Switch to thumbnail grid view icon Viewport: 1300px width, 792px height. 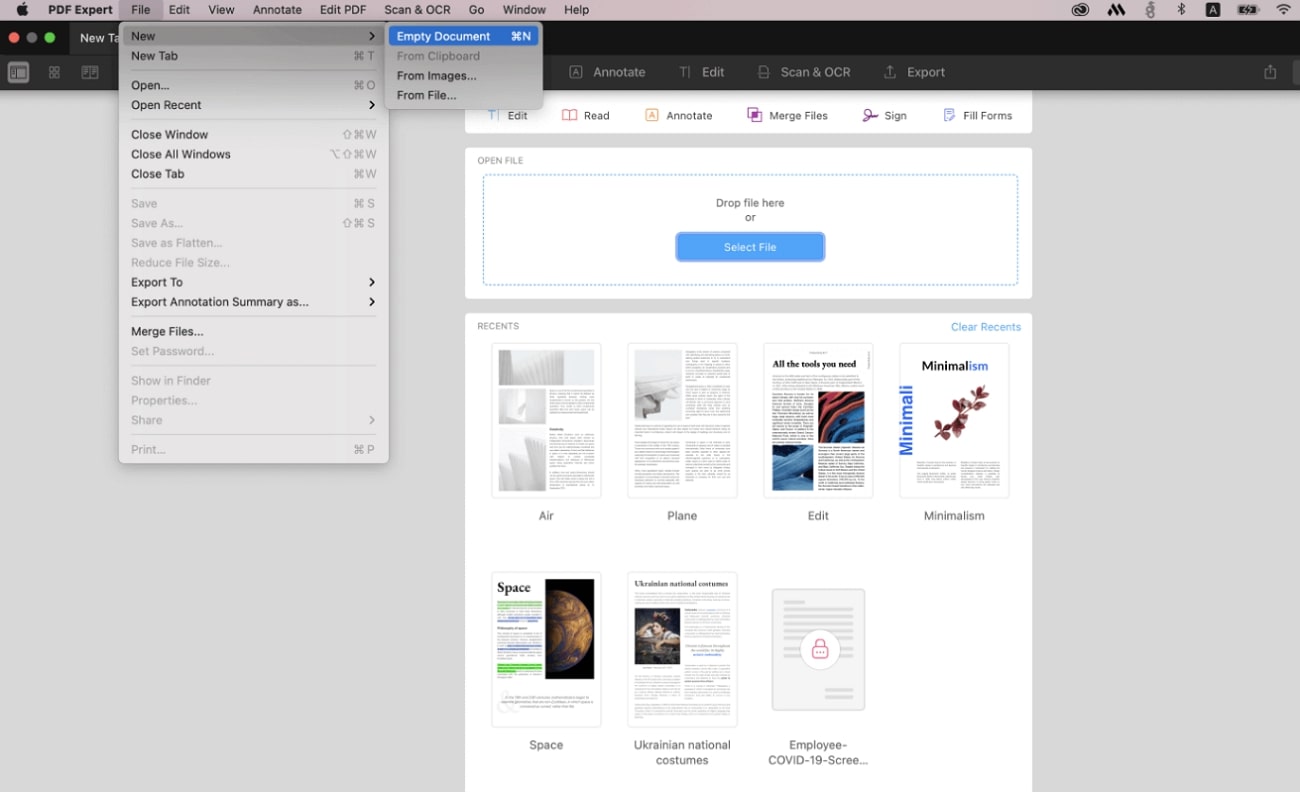click(54, 72)
